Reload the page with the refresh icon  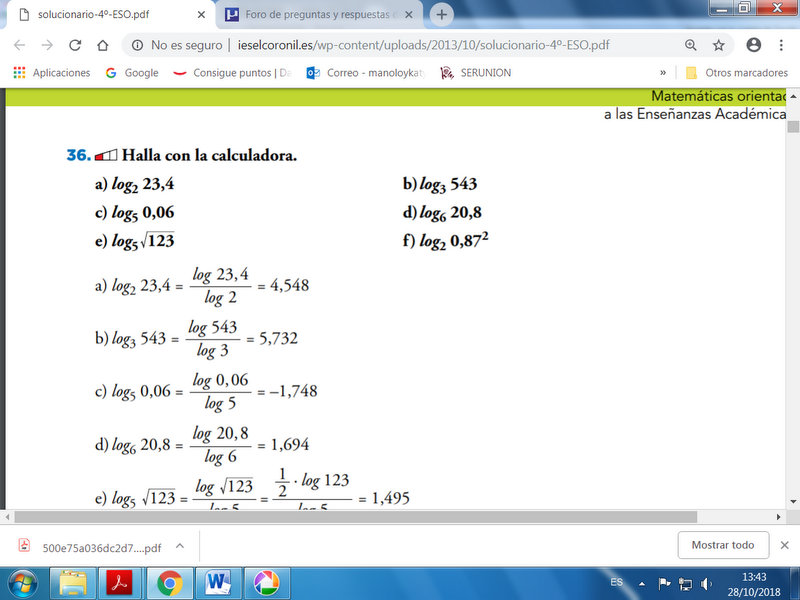75,45
